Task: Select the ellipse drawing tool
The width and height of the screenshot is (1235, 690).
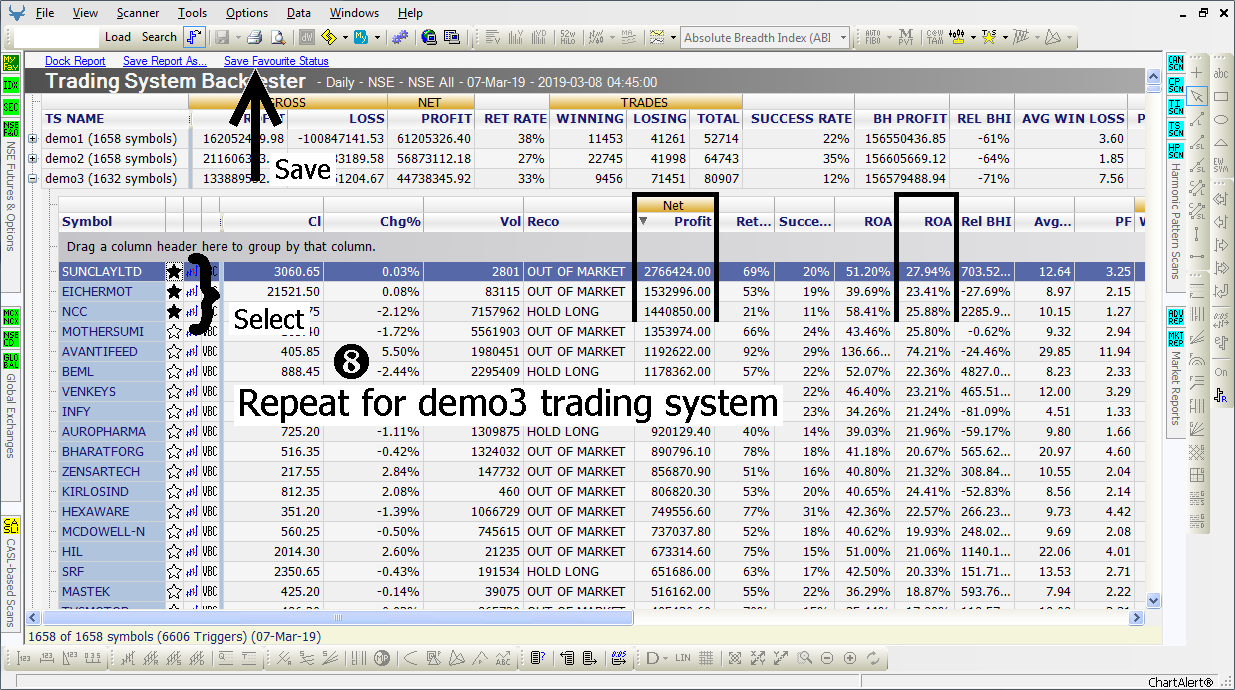Action: [x=1221, y=119]
